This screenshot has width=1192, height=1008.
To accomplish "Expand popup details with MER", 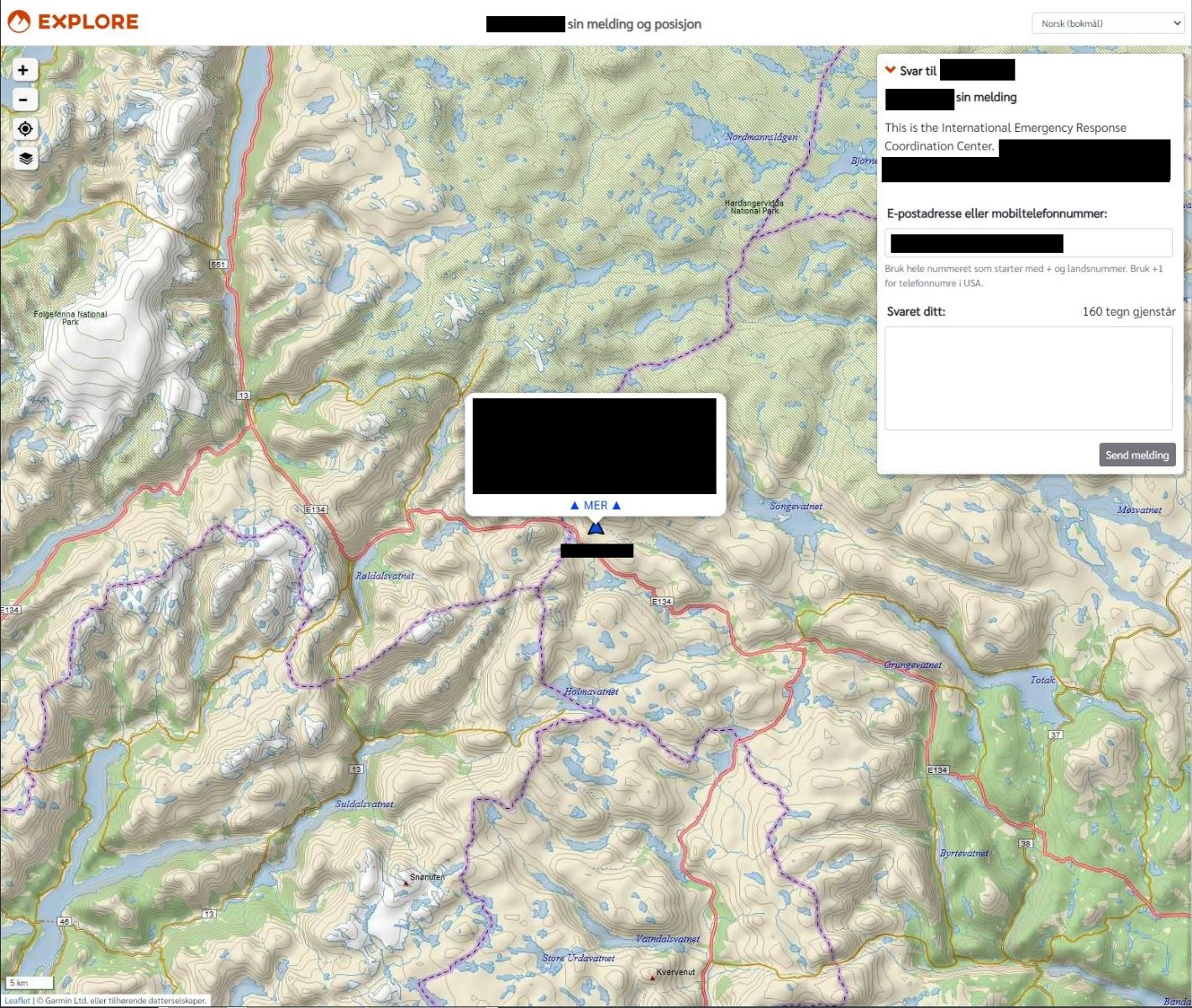I will coord(595,506).
